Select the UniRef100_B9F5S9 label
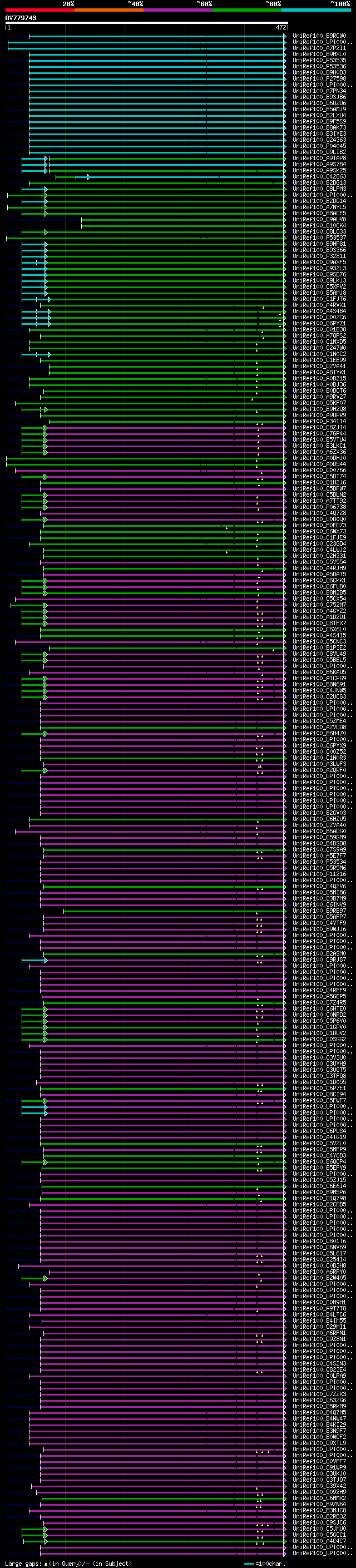The image size is (356, 1568). tap(319, 121)
